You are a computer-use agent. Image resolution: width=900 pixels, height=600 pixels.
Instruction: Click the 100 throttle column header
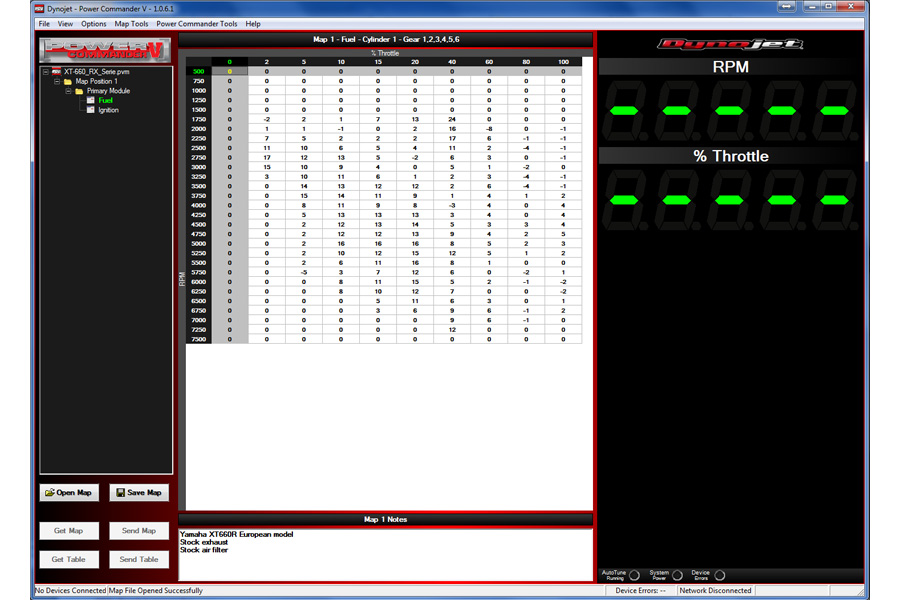click(x=563, y=62)
